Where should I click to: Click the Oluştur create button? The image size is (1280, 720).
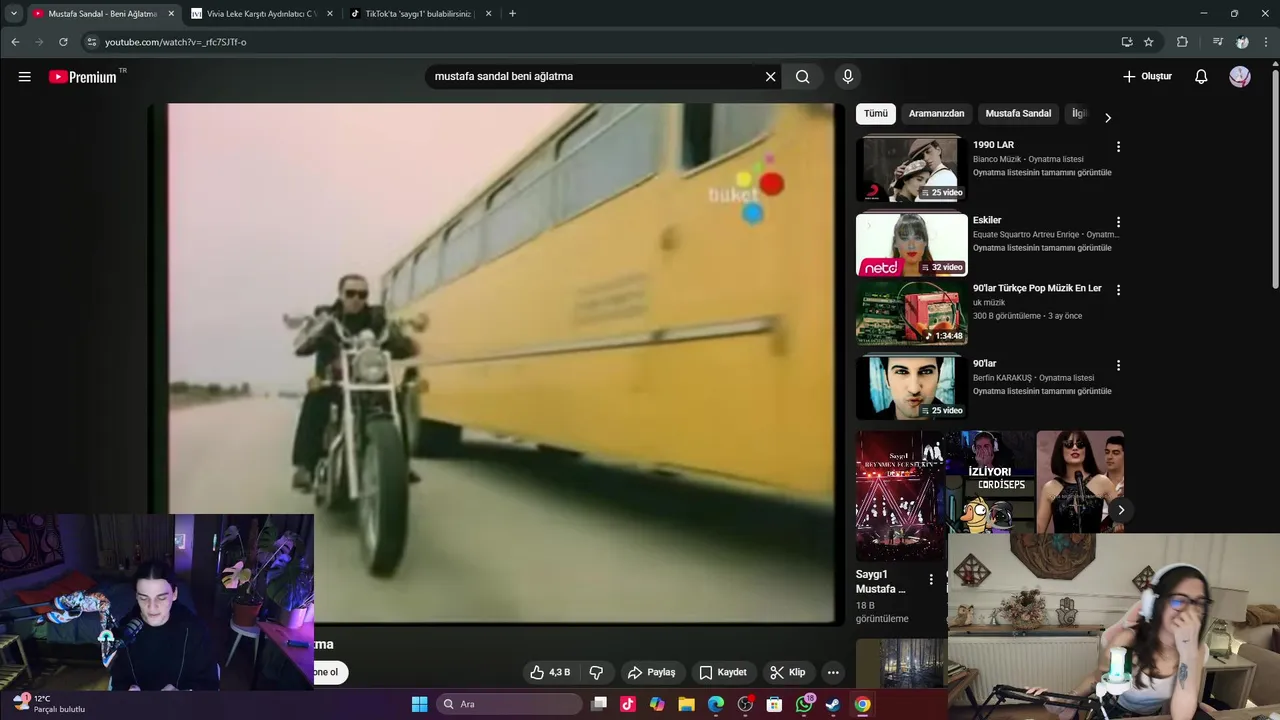pyautogui.click(x=1147, y=76)
